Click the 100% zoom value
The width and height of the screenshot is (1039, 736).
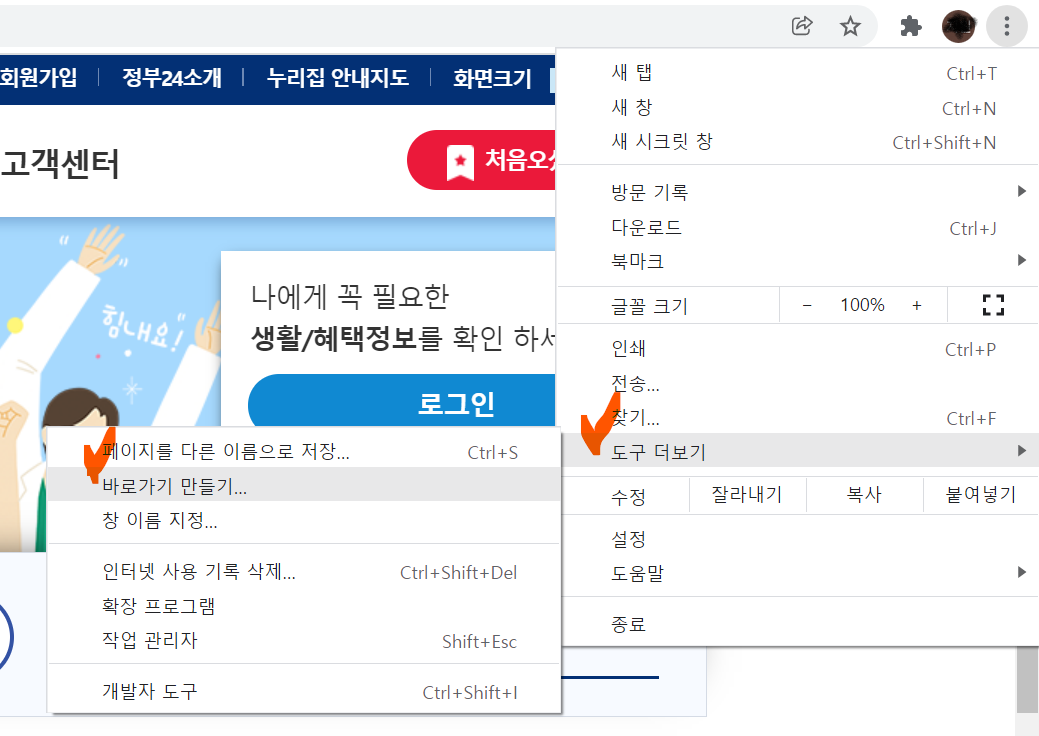tap(862, 305)
